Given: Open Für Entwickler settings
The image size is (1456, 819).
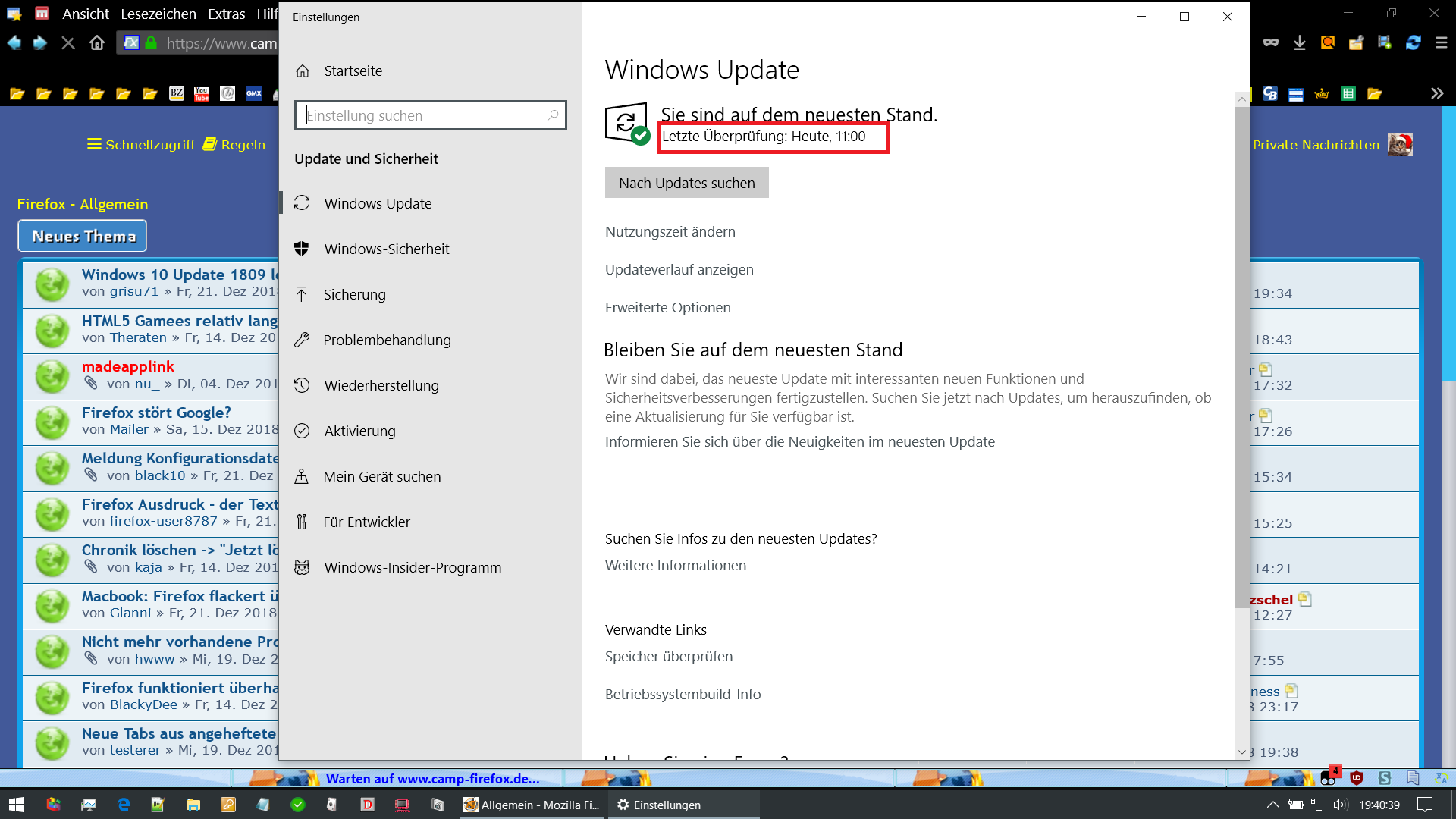Looking at the screenshot, I should coord(366,522).
